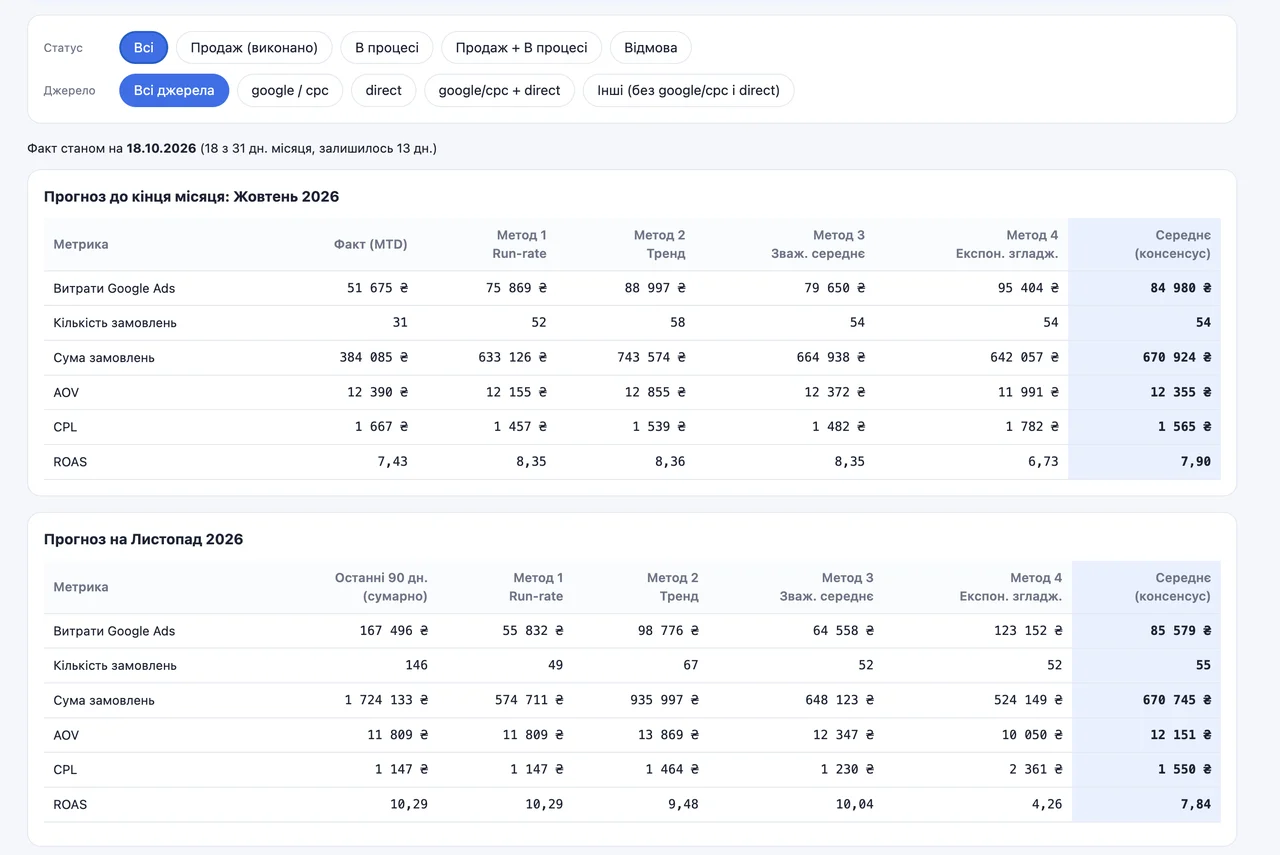Click consensus value 670 924 ₴ for order sum
1280x855 pixels.
click(1177, 357)
